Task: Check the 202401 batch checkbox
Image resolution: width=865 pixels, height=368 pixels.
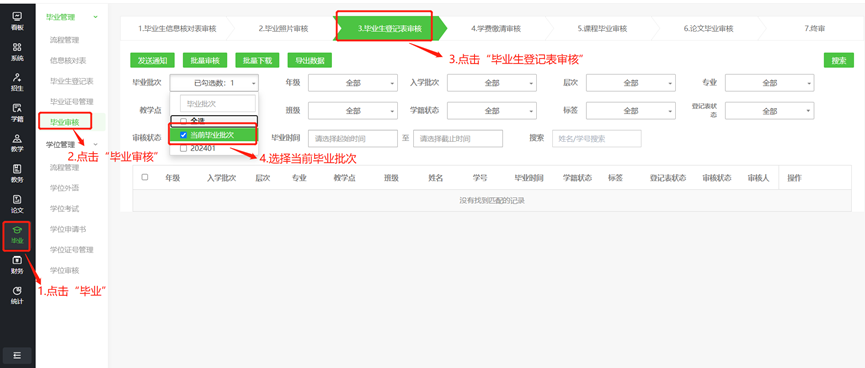Action: tap(183, 148)
